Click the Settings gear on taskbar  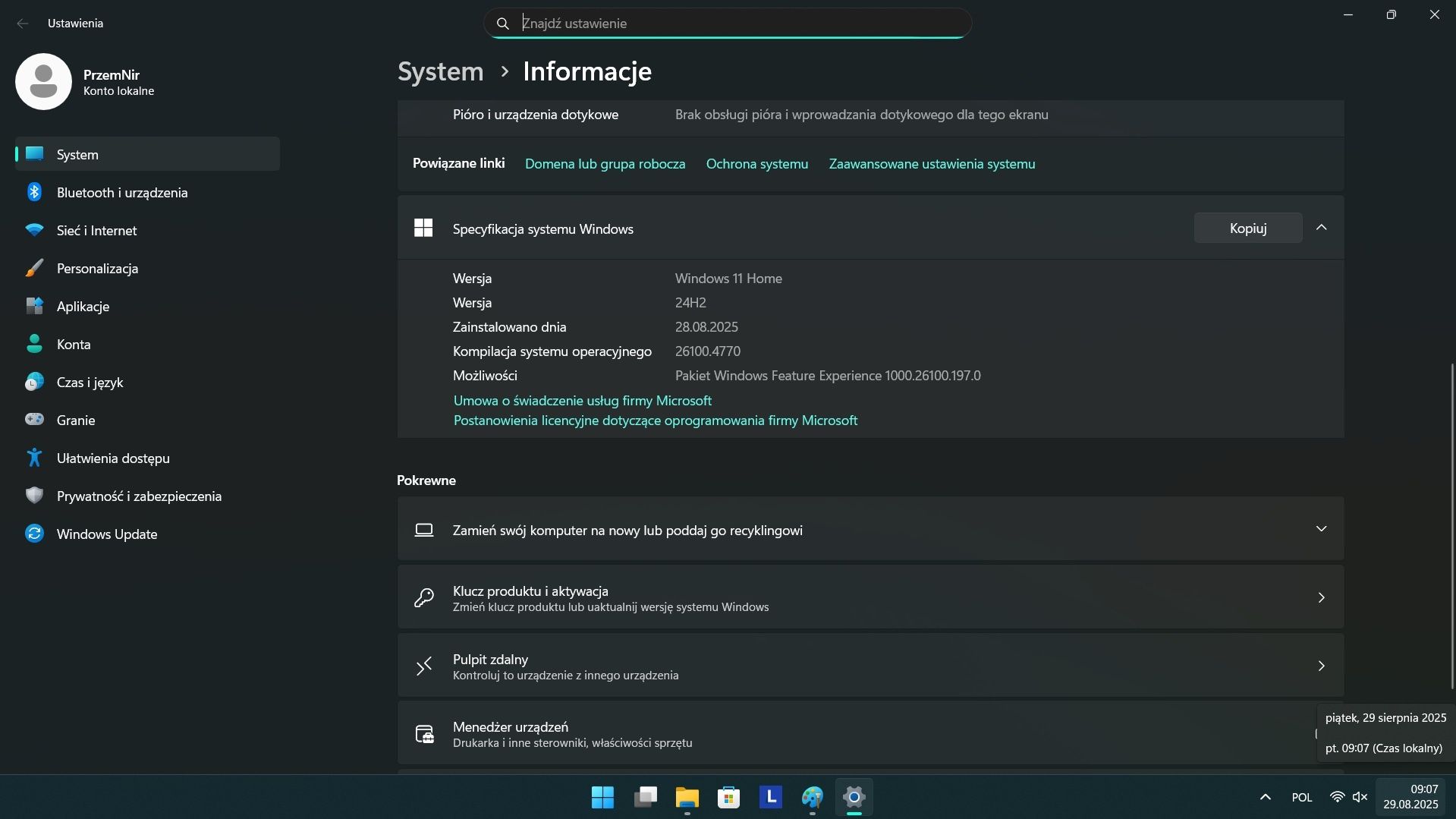coord(854,797)
